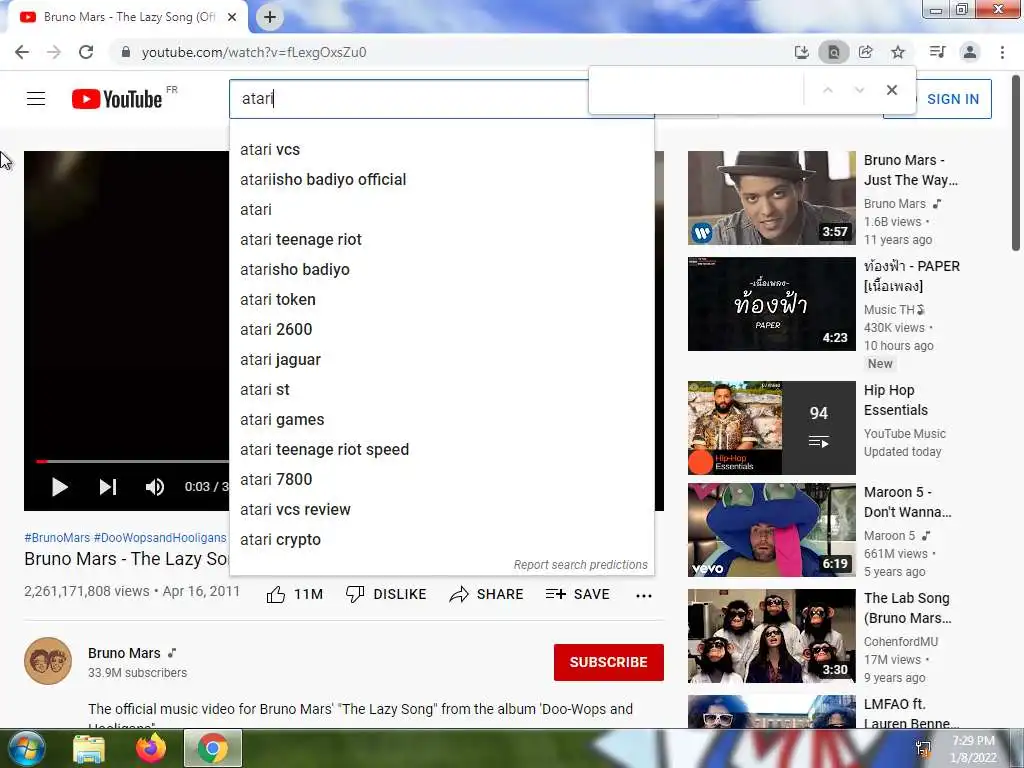Image resolution: width=1024 pixels, height=768 pixels.
Task: Select suggestion 'atarisho badiyo'
Action: tap(441, 270)
